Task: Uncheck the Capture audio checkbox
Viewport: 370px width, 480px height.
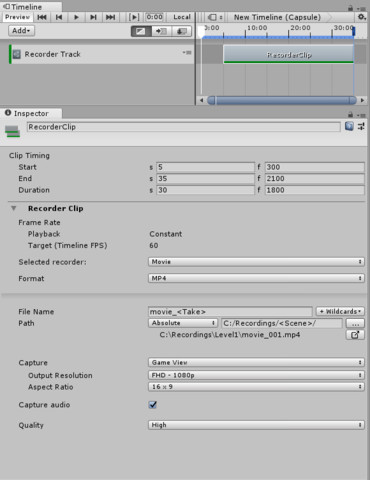Action: tap(153, 405)
